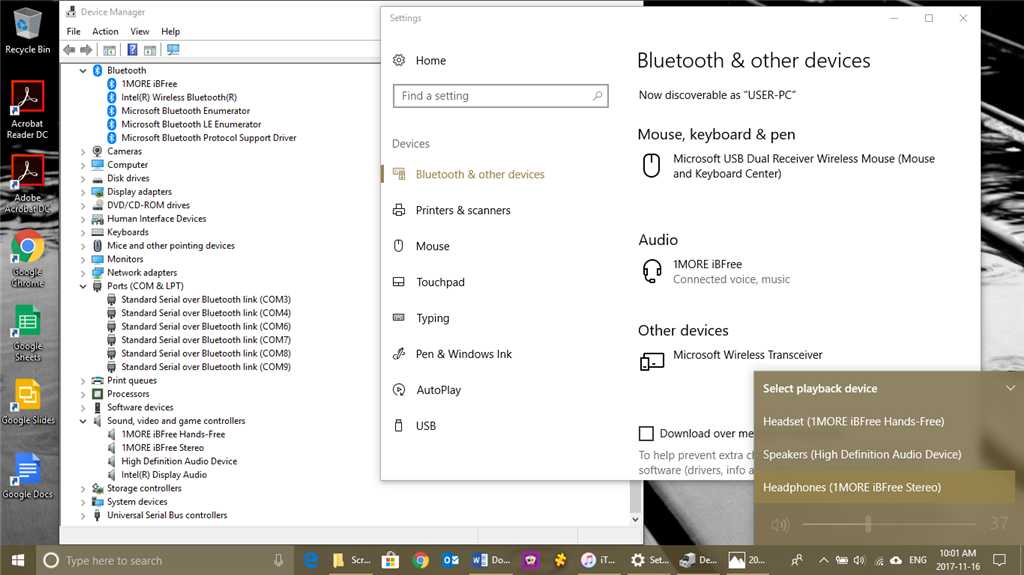This screenshot has height=575, width=1024.
Task: Collapse the Select playback device chevron
Action: (x=1010, y=388)
